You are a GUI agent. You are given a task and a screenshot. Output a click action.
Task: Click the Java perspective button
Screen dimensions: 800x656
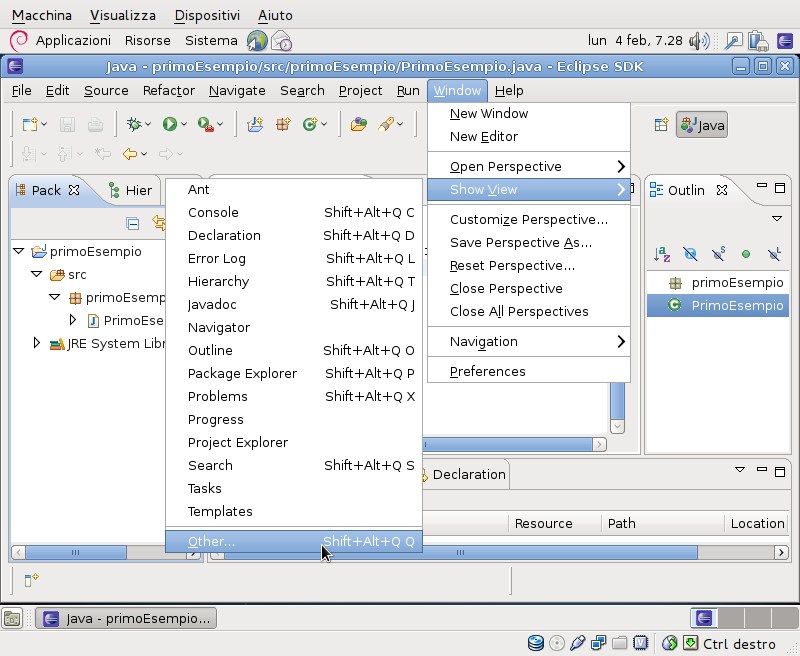[x=702, y=125]
